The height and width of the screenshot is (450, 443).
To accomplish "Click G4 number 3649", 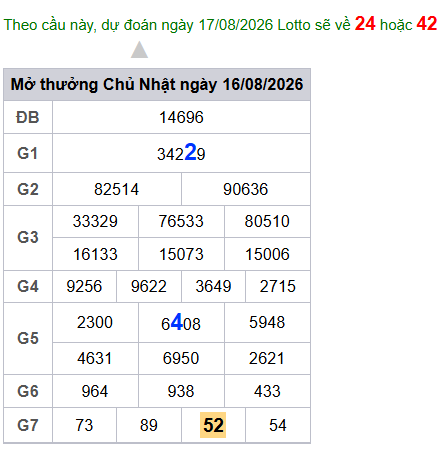I will 213,286.
